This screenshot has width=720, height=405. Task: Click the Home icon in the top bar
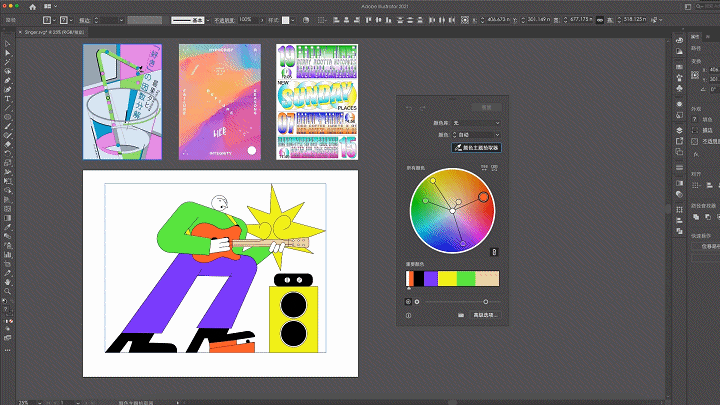click(32, 6)
